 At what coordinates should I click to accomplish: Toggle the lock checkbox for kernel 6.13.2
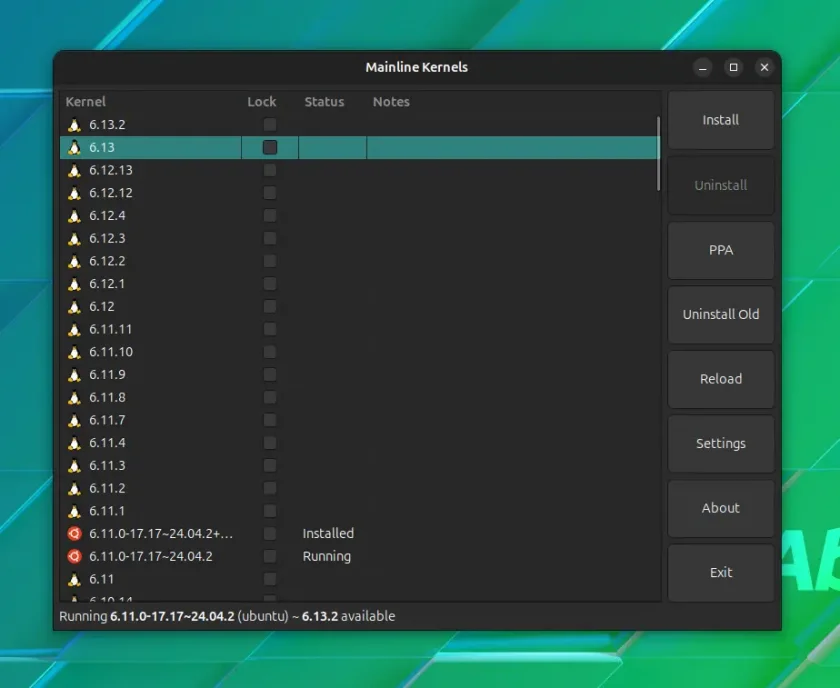pyautogui.click(x=270, y=125)
